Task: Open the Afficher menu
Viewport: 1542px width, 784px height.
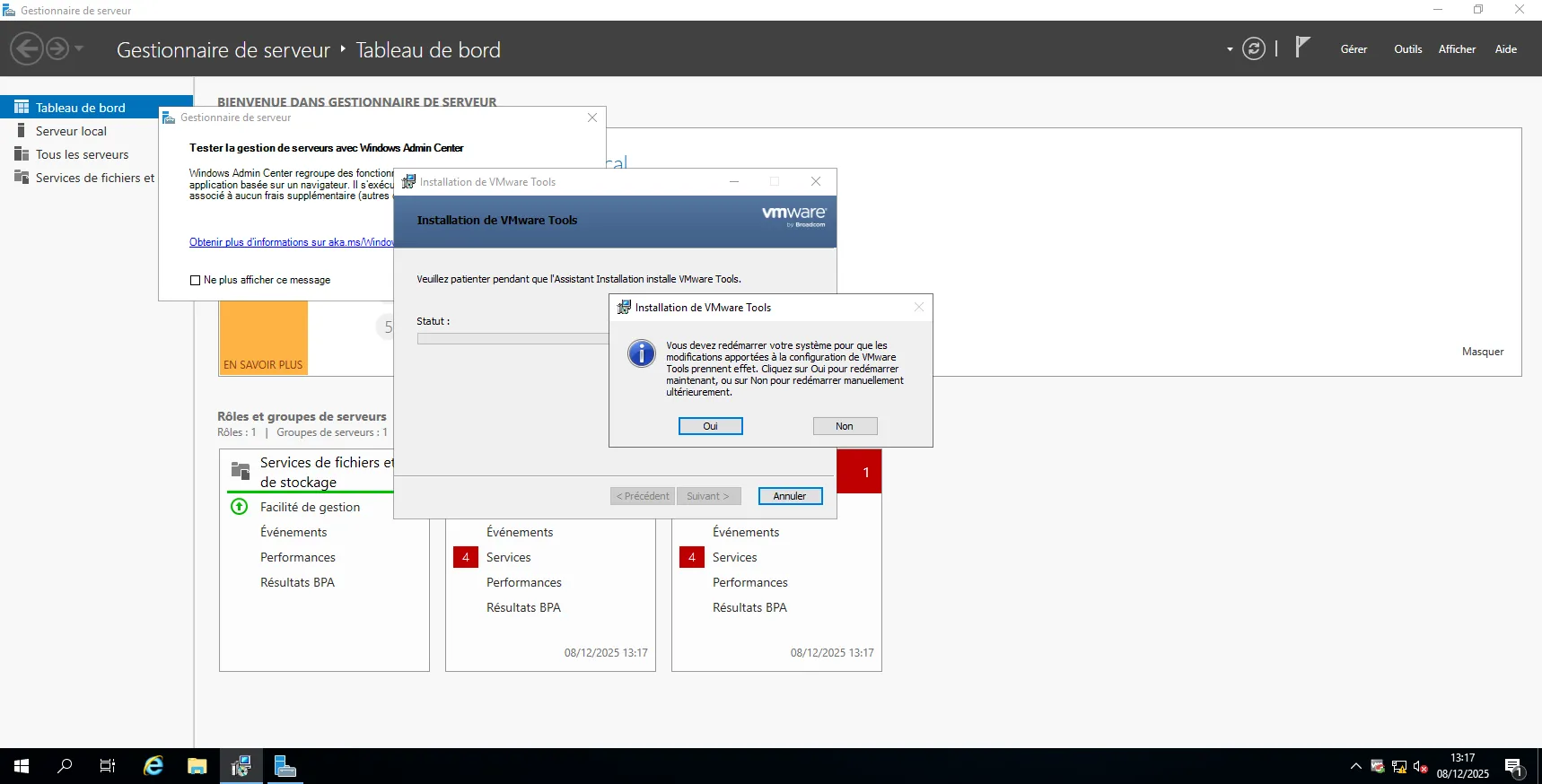Action: point(1457,49)
